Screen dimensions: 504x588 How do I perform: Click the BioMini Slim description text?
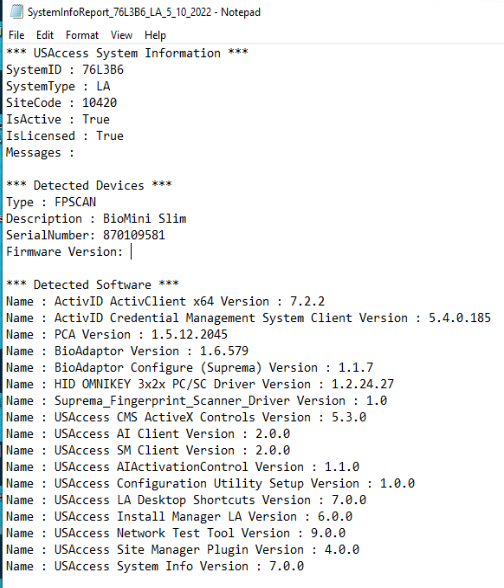point(144,219)
